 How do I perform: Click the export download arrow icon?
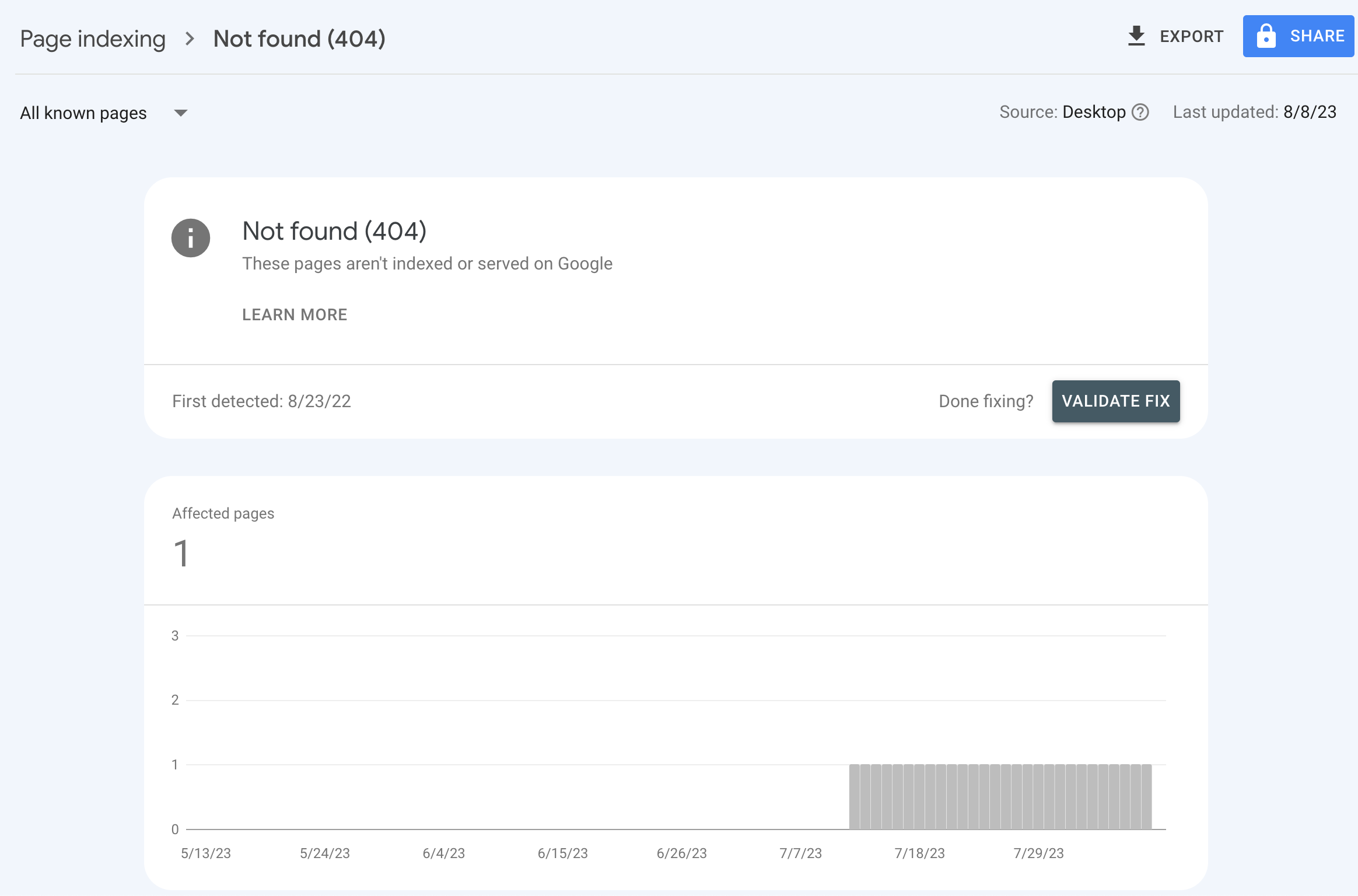(1136, 36)
